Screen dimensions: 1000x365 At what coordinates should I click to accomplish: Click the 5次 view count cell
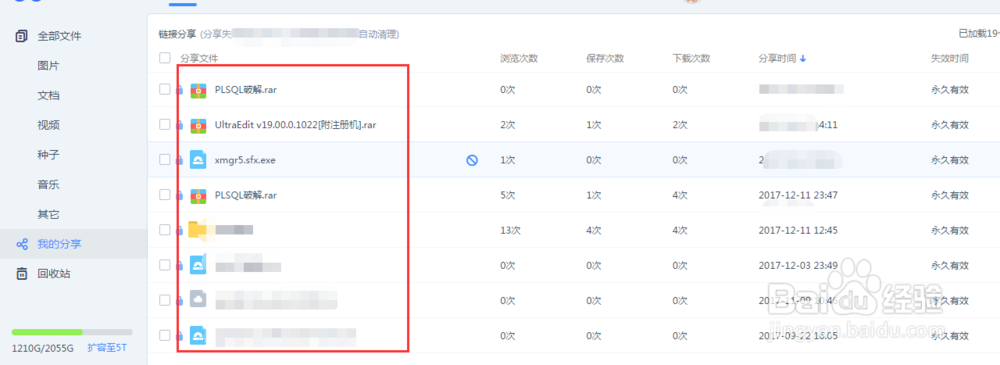click(x=508, y=195)
